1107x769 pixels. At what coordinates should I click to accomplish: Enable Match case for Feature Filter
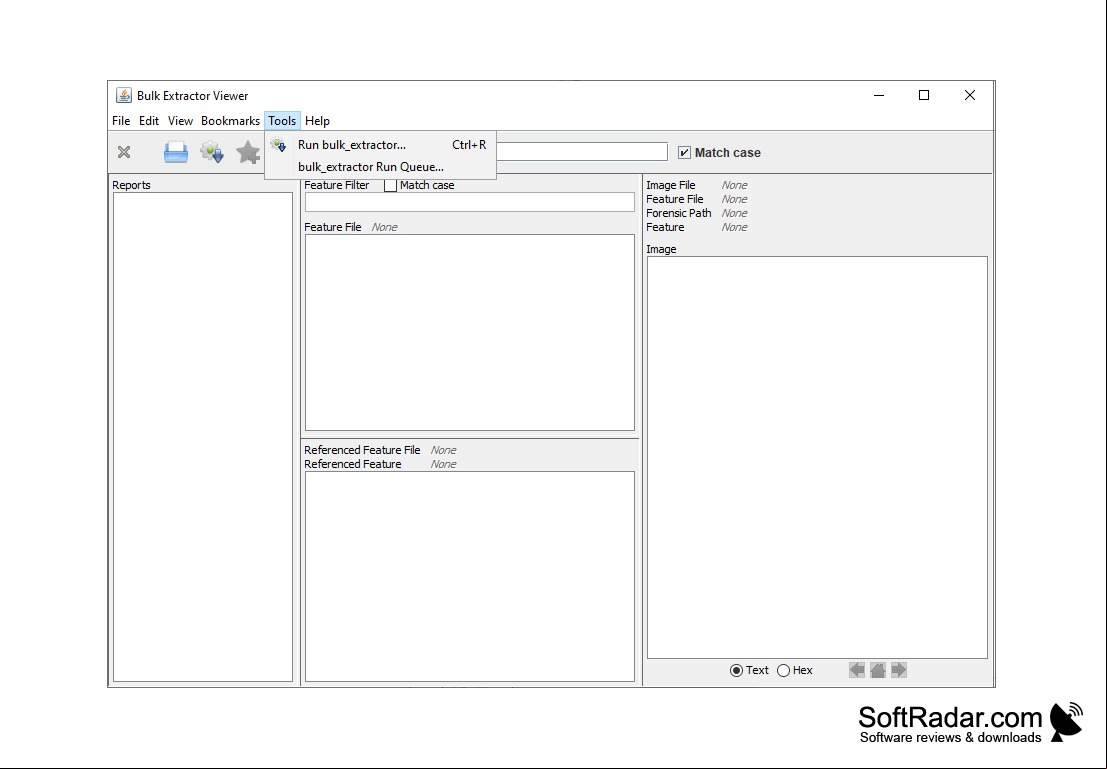point(390,185)
